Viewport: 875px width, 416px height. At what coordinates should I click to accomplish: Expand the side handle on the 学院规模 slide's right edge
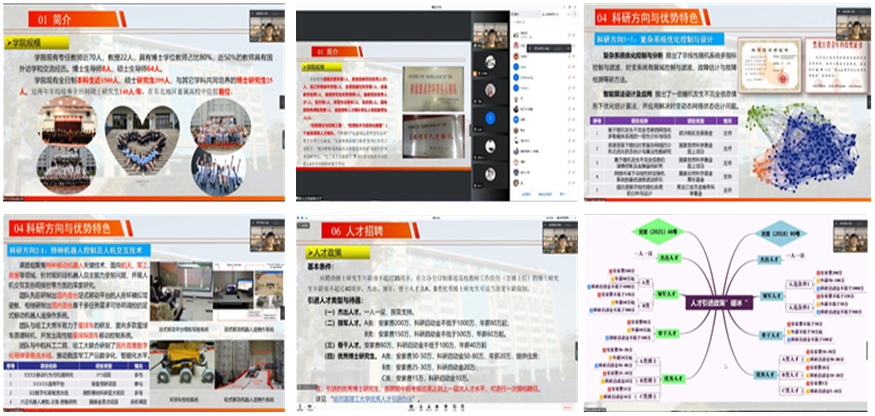[x=282, y=100]
